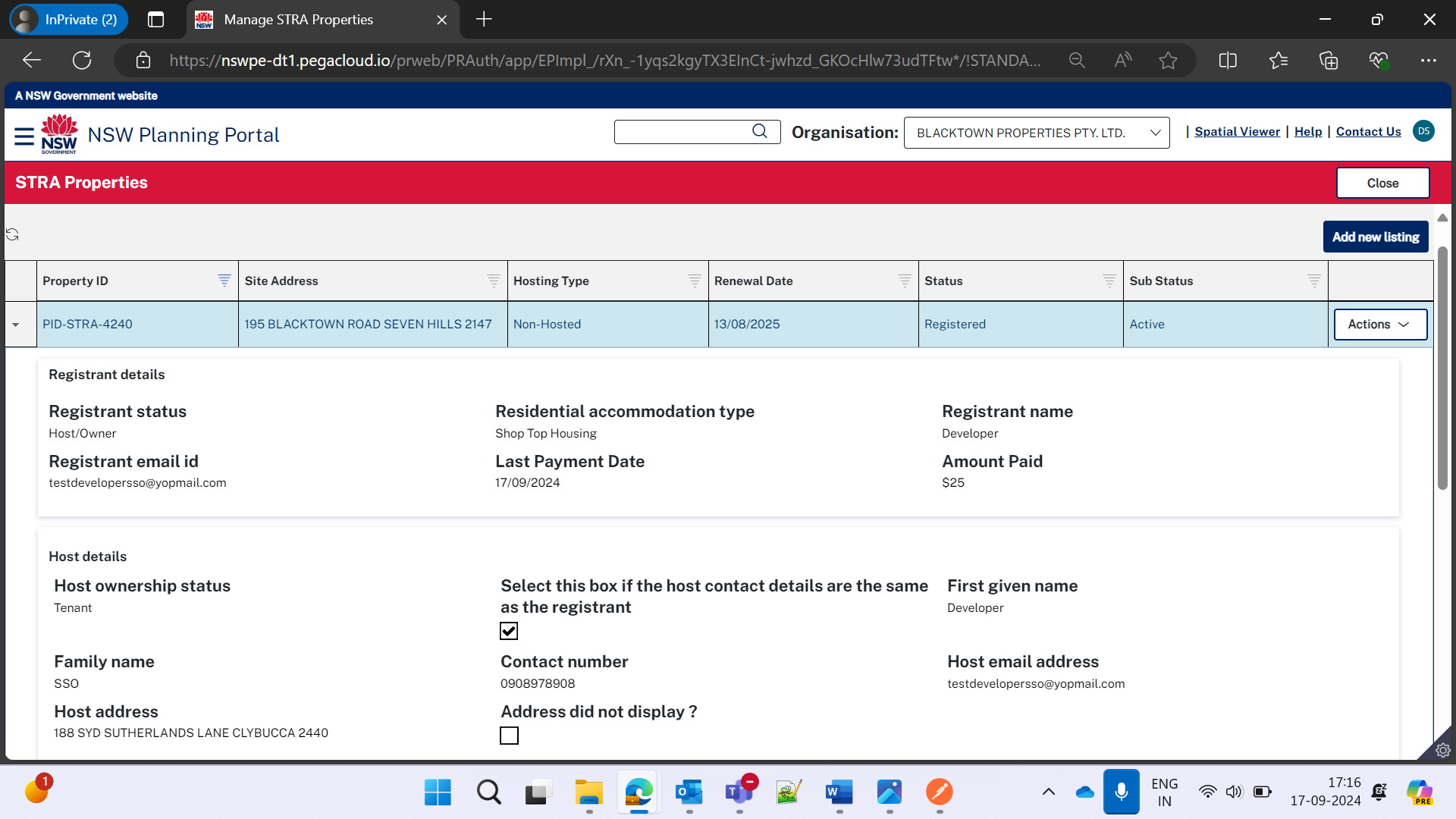Image resolution: width=1456 pixels, height=819 pixels.
Task: Reload the browser page
Action: click(82, 61)
